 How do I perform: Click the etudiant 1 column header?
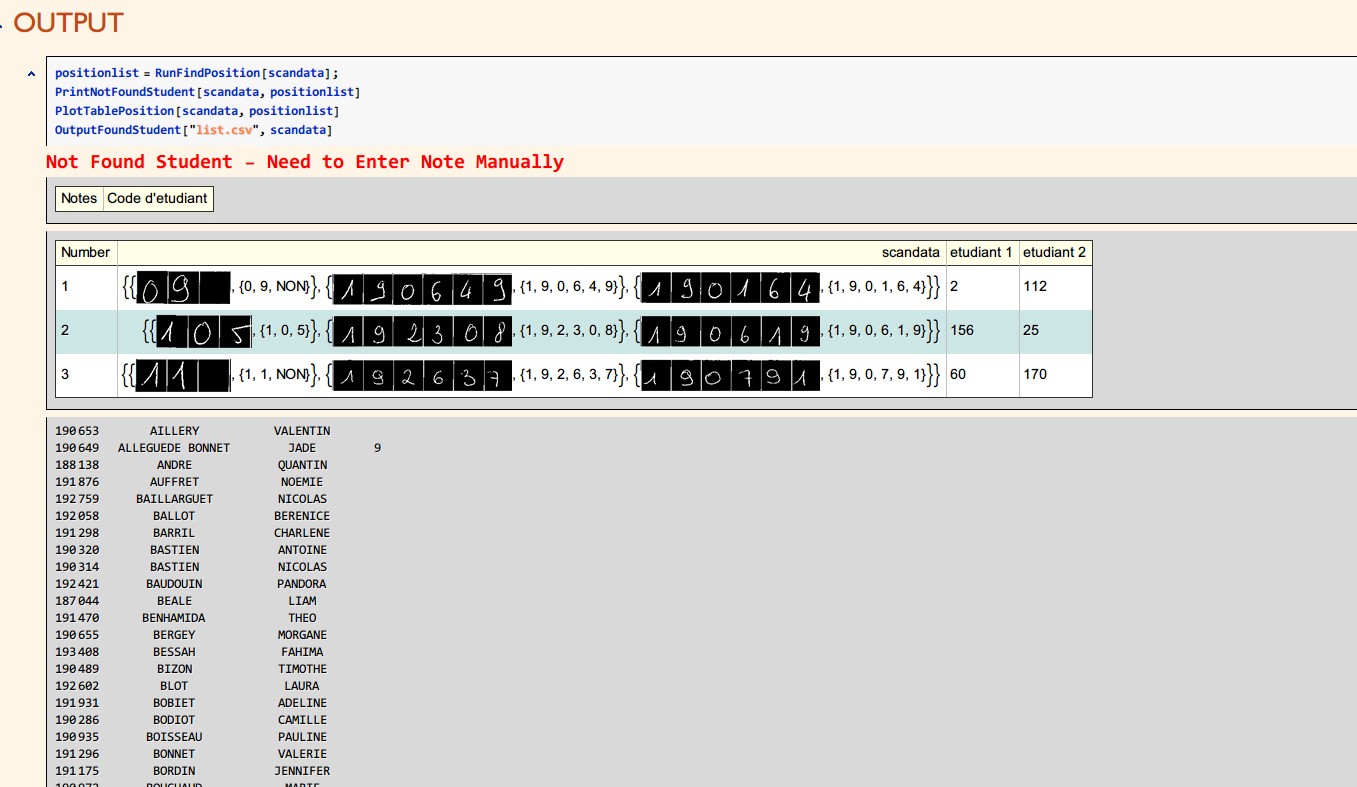click(982, 253)
